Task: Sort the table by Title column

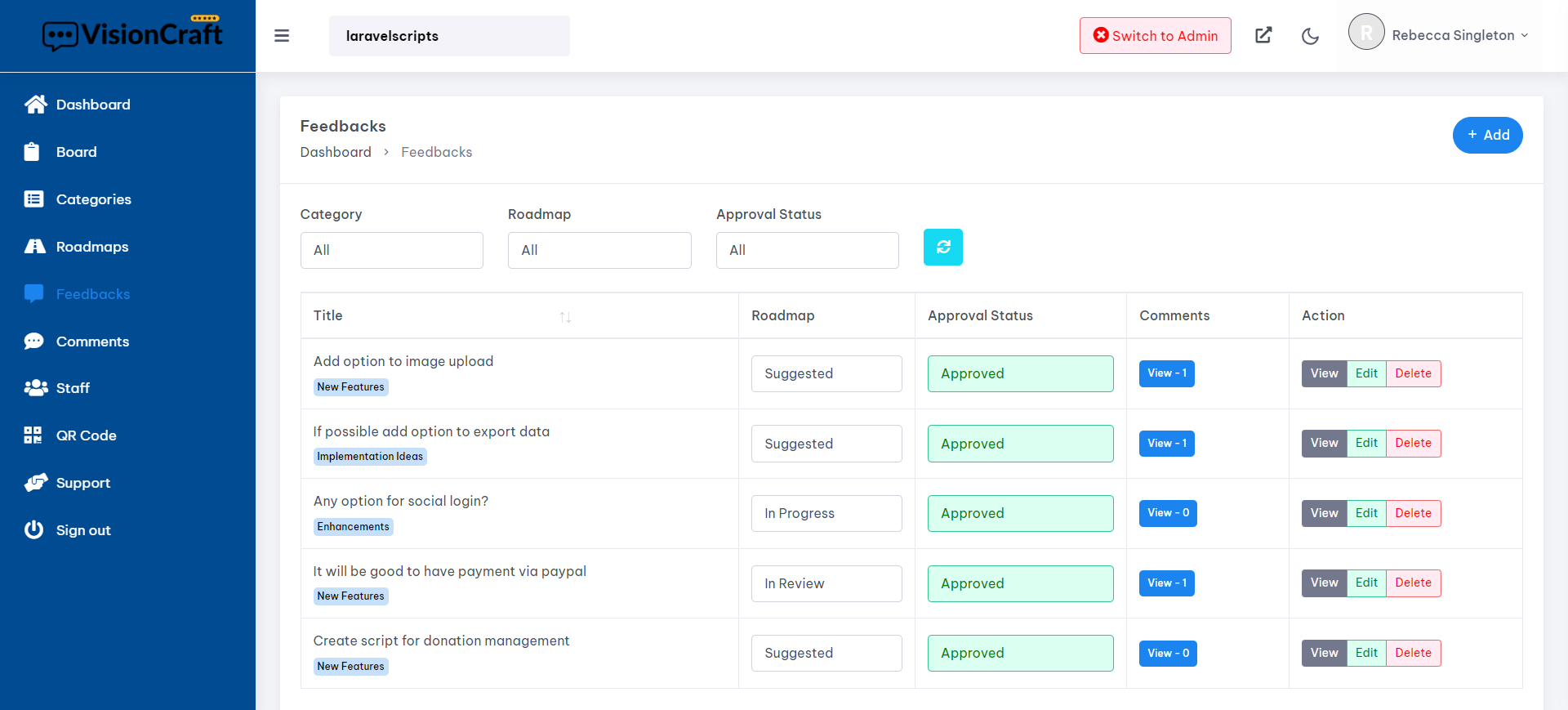Action: (564, 316)
